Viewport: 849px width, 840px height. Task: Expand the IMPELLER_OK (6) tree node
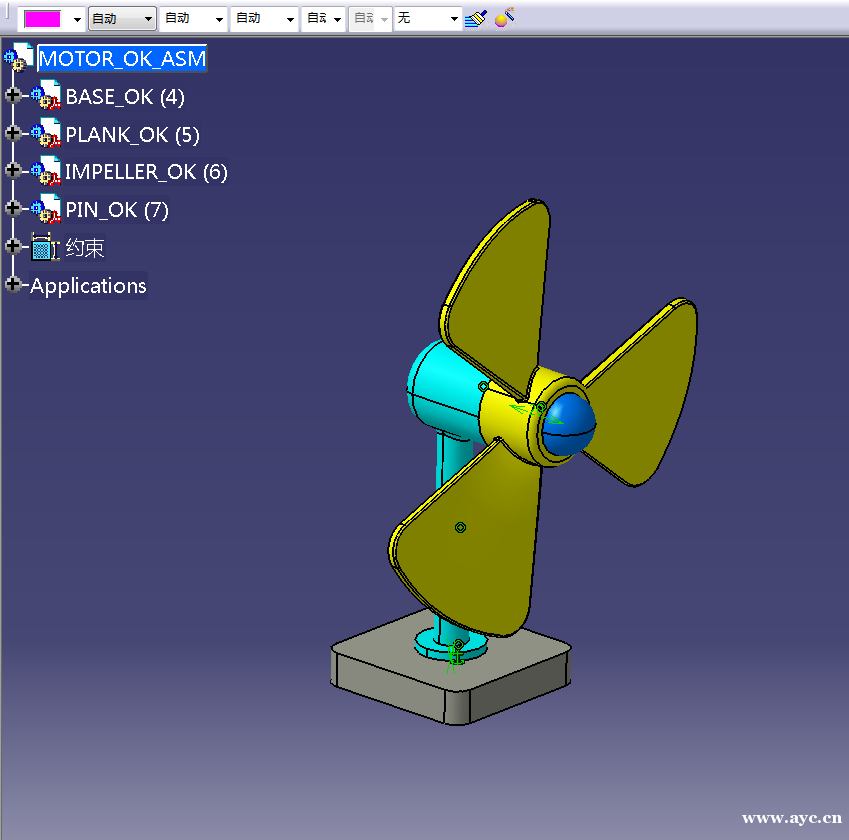tap(13, 171)
